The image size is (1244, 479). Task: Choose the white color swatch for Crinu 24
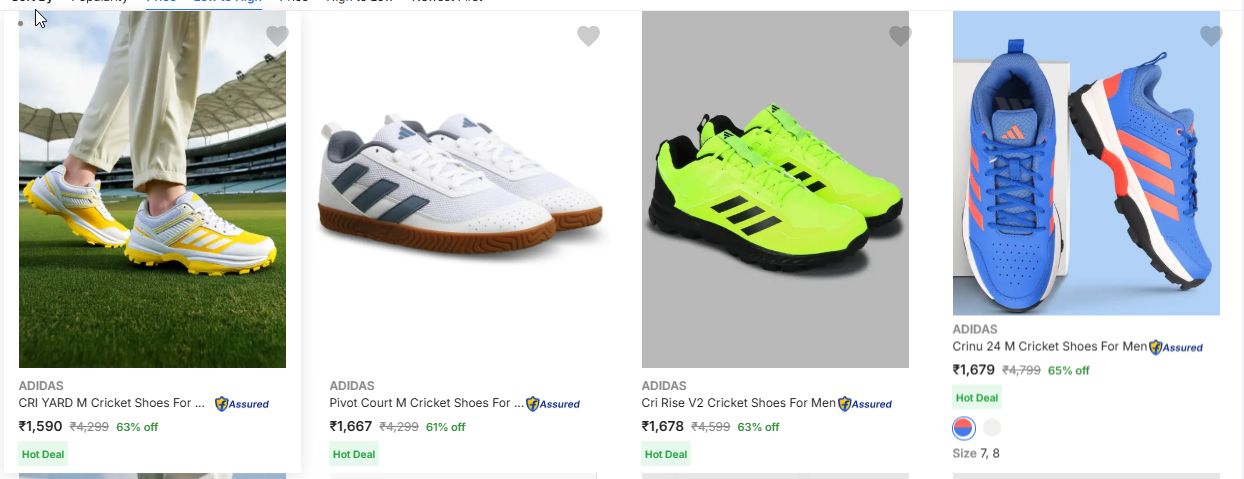[991, 428]
